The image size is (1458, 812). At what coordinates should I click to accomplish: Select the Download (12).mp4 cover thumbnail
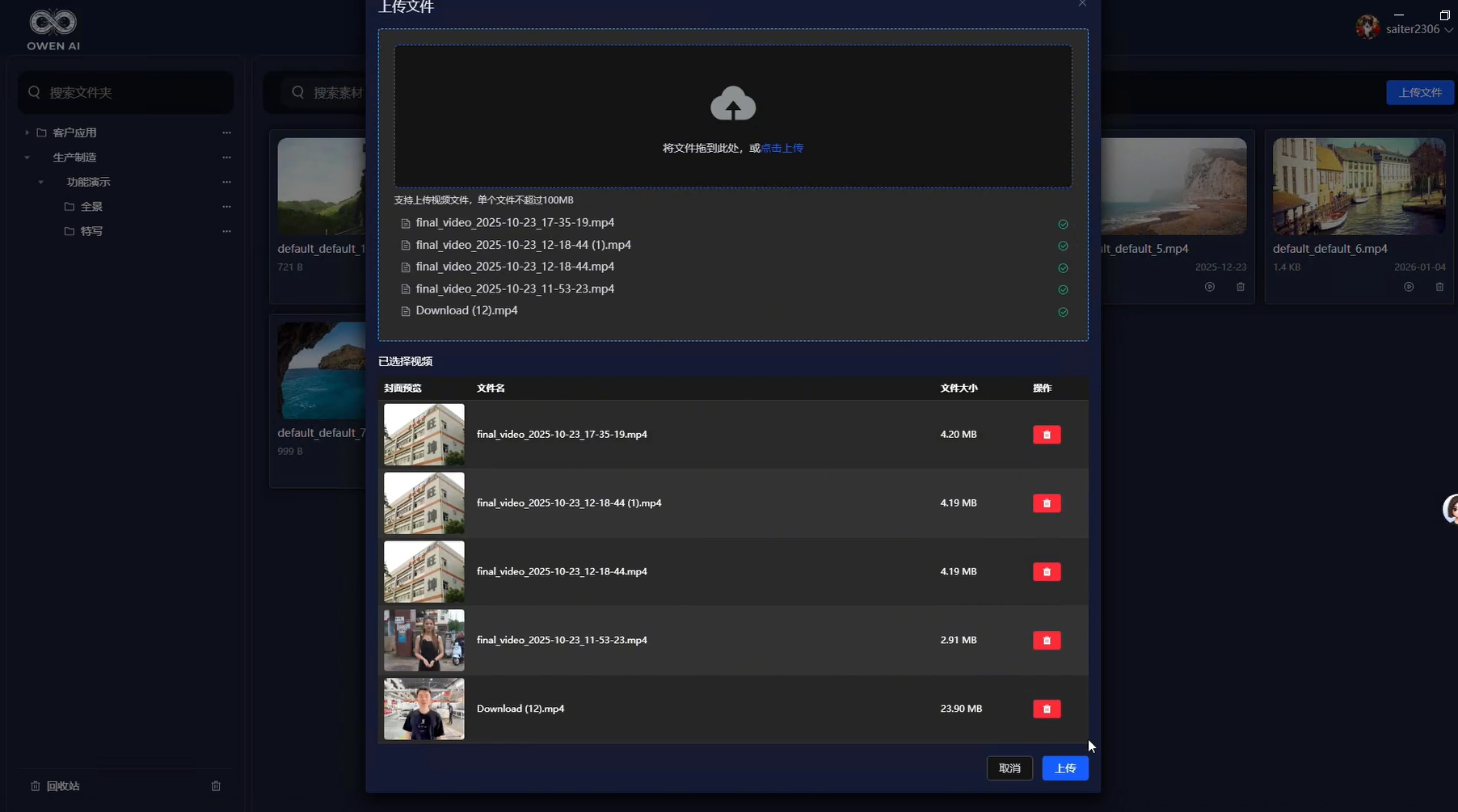click(x=423, y=709)
